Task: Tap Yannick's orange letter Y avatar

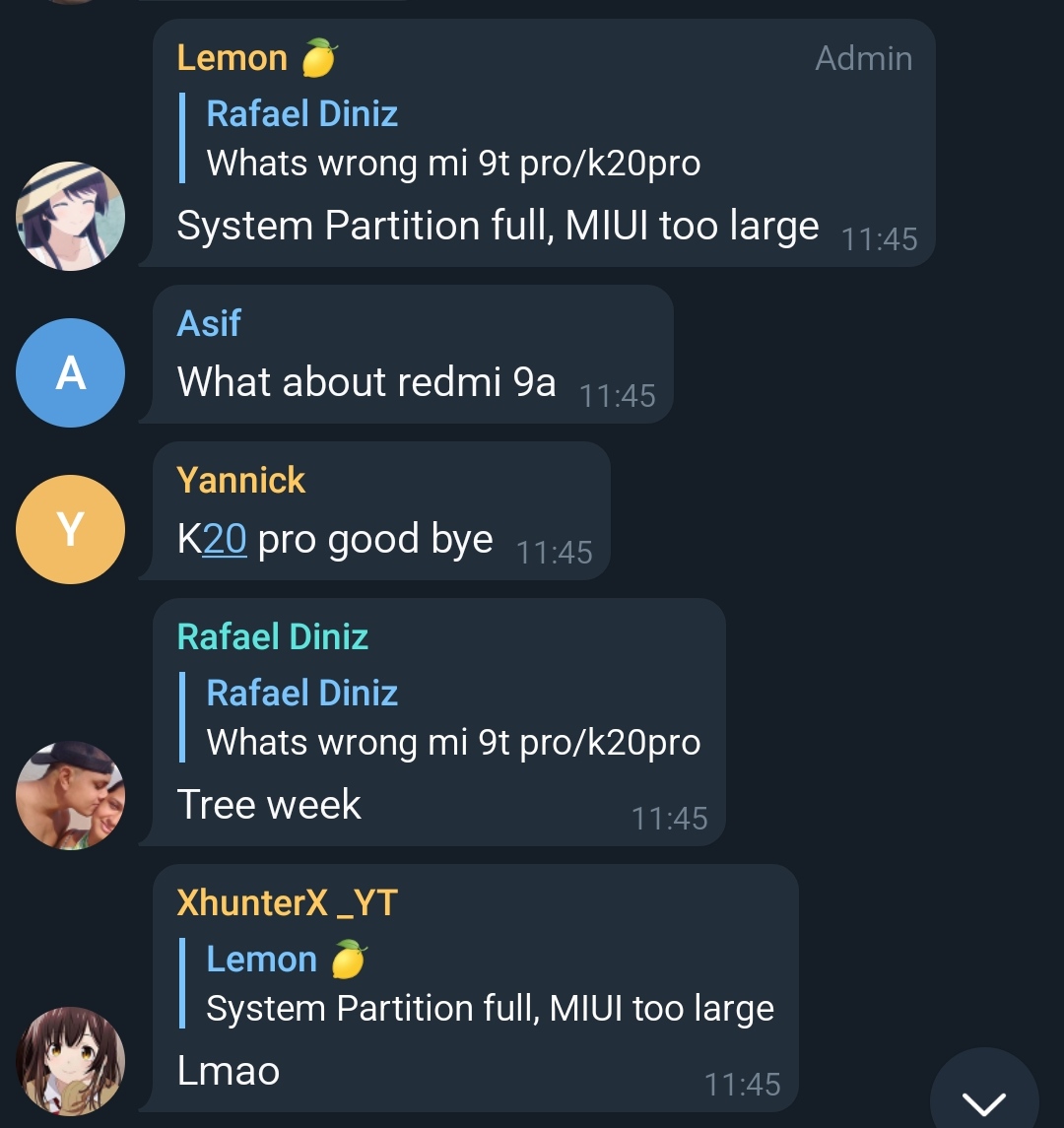Action: point(71,529)
